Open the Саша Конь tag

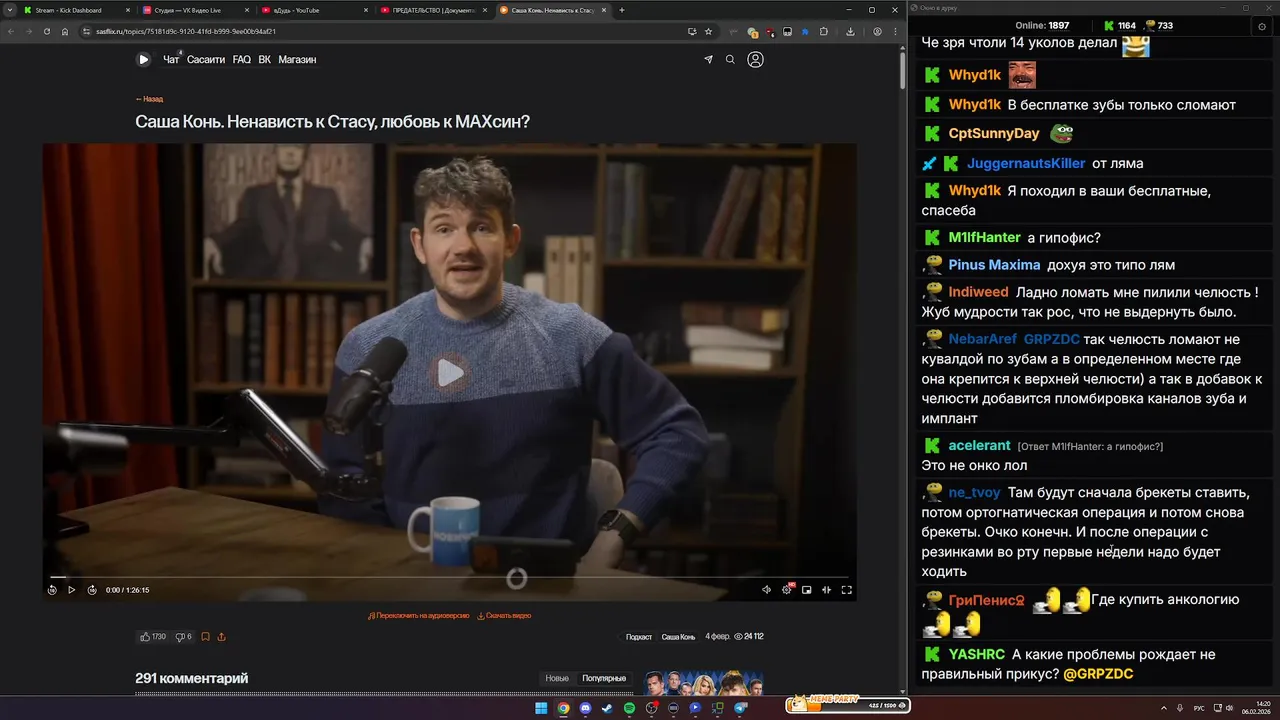point(678,637)
